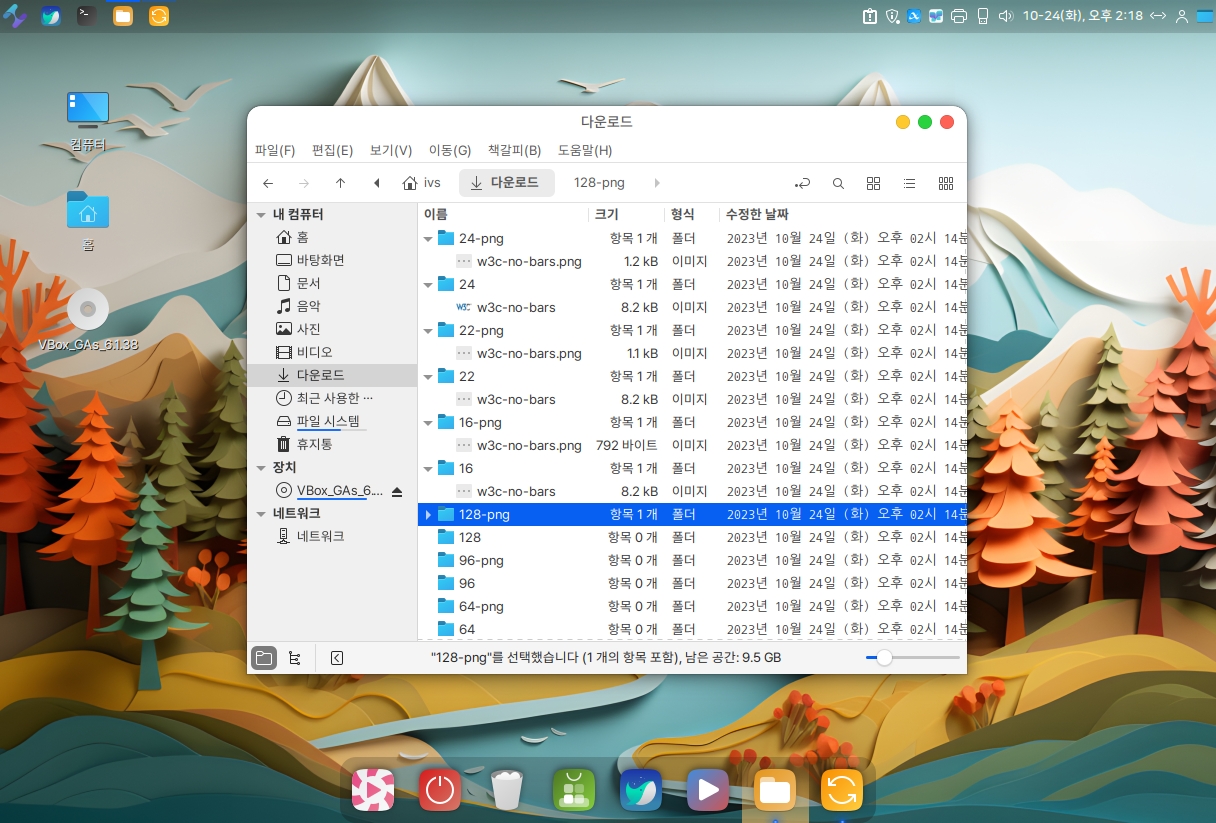1216x823 pixels.
Task: Click the 128-png path bar button
Action: point(599,183)
